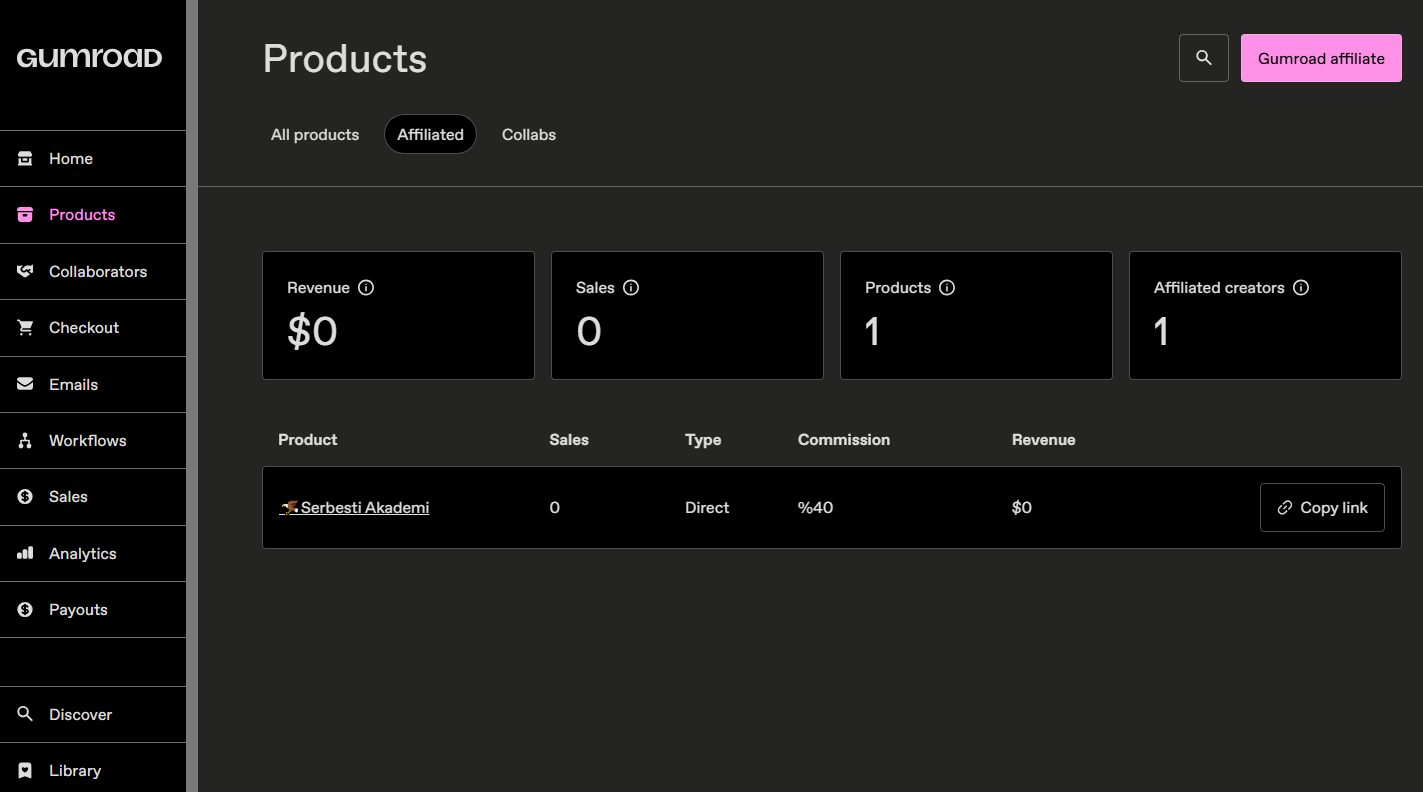The image size is (1423, 792).
Task: Switch to the All products tab
Action: click(x=315, y=134)
